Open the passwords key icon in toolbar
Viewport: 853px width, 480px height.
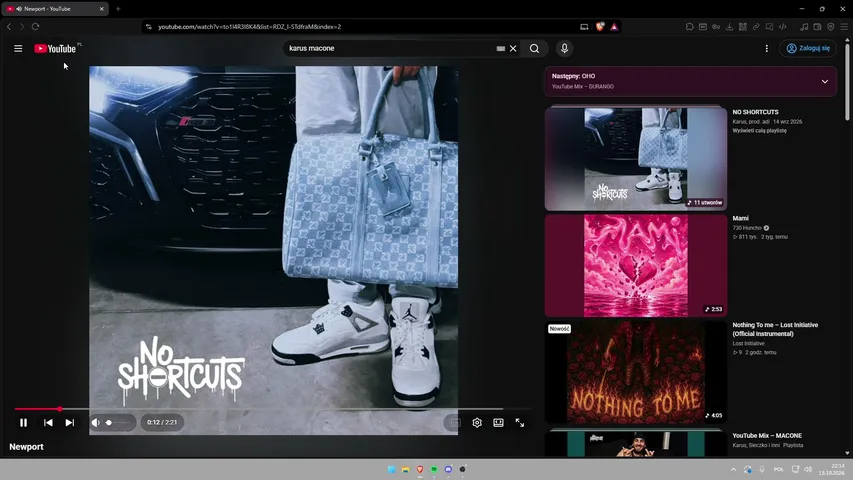coord(716,27)
